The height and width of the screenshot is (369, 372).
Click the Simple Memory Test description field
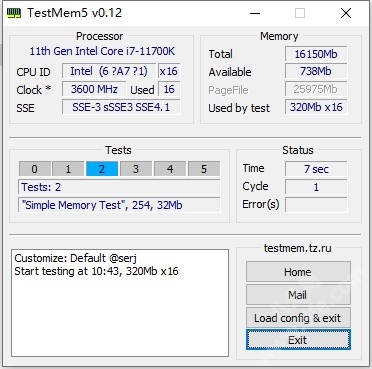tap(119, 205)
